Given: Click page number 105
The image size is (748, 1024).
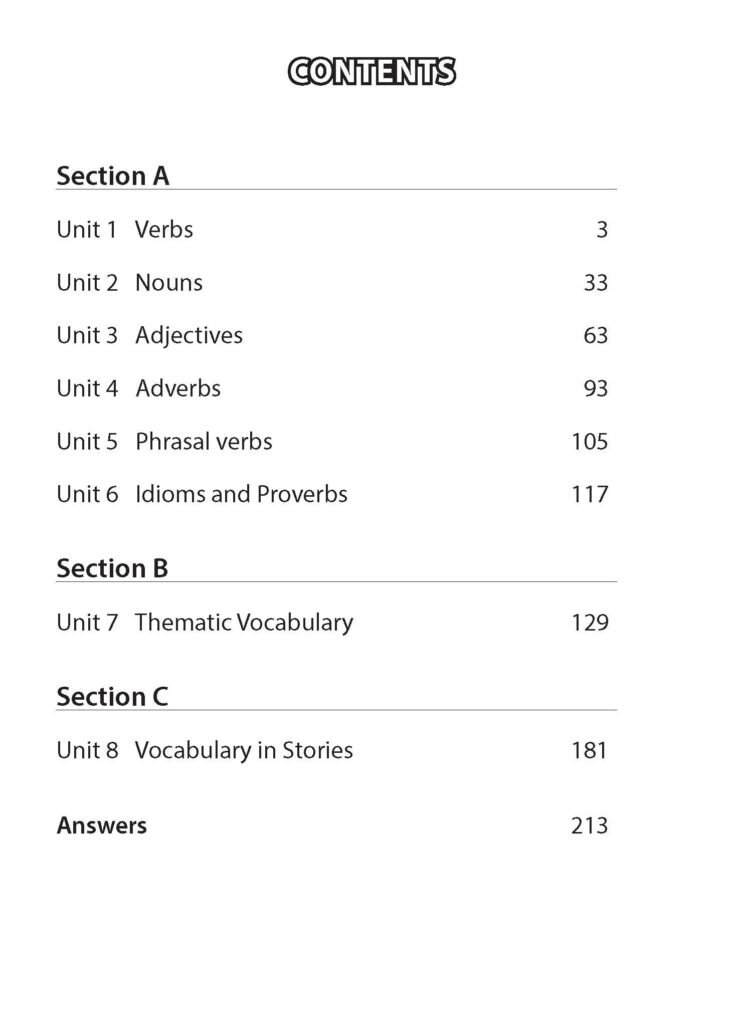Looking at the screenshot, I should pyautogui.click(x=589, y=441).
